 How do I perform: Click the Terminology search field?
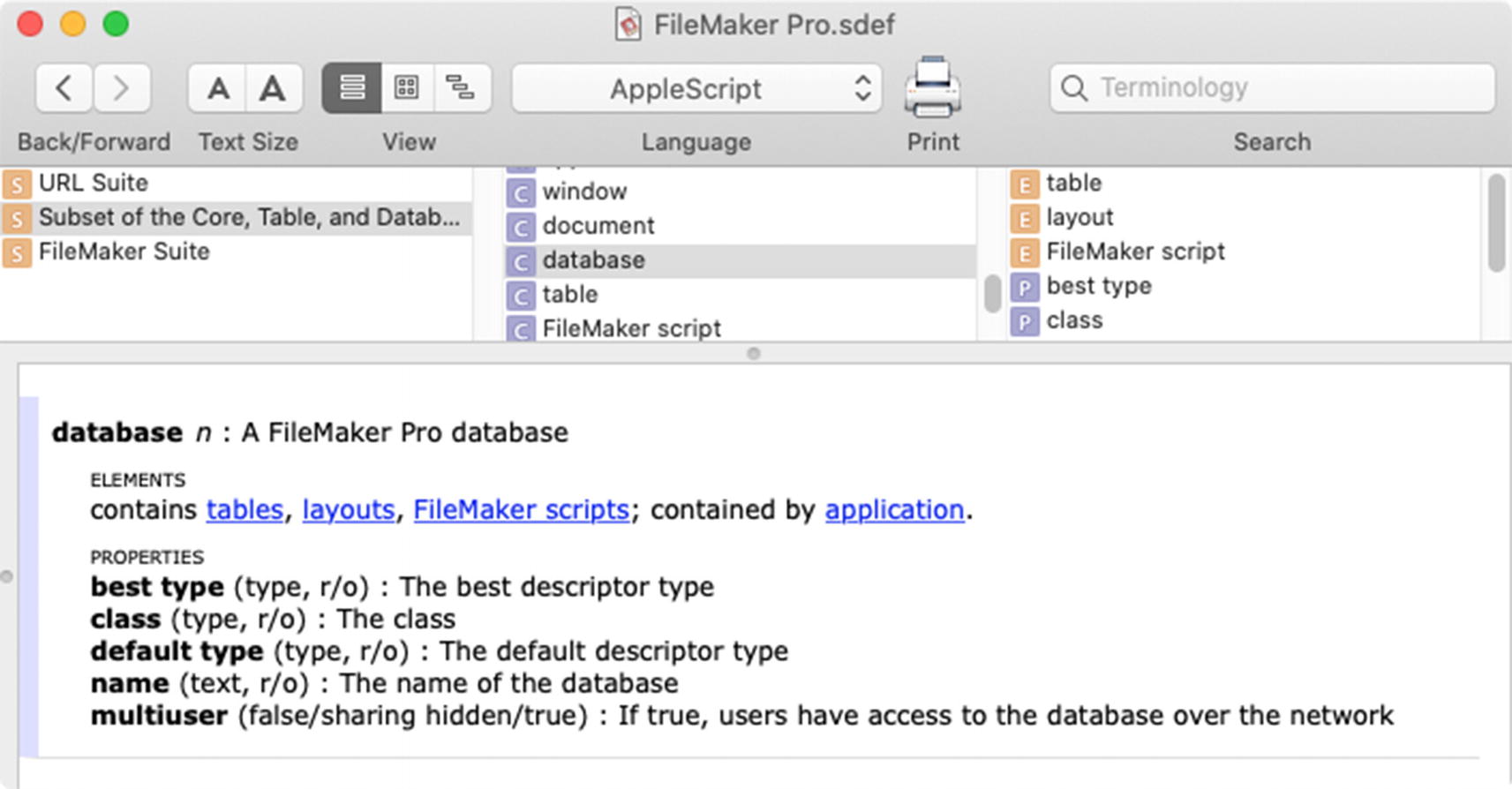tap(1272, 87)
